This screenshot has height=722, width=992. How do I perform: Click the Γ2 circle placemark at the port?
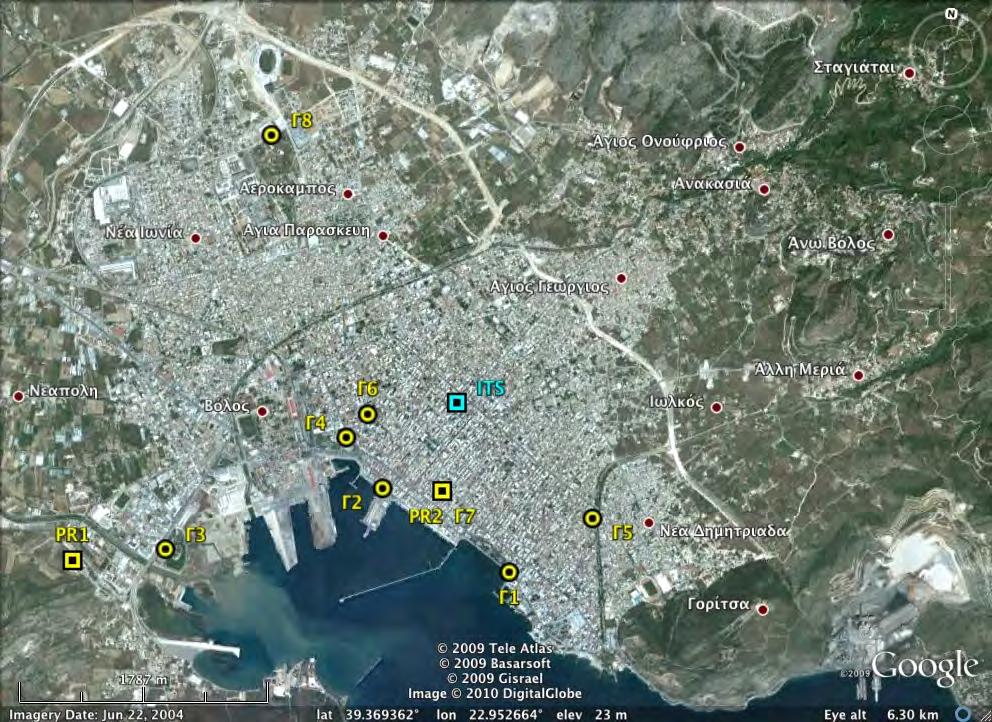click(x=382, y=488)
